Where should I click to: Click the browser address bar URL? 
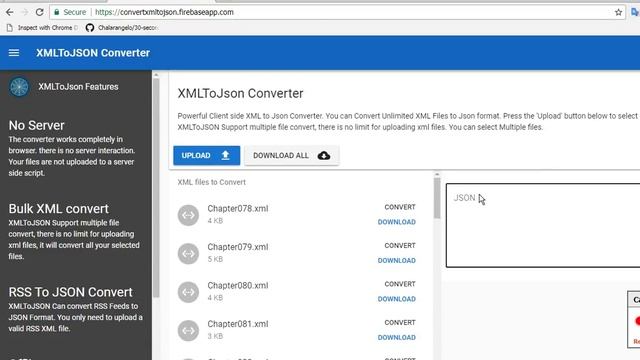click(x=164, y=12)
